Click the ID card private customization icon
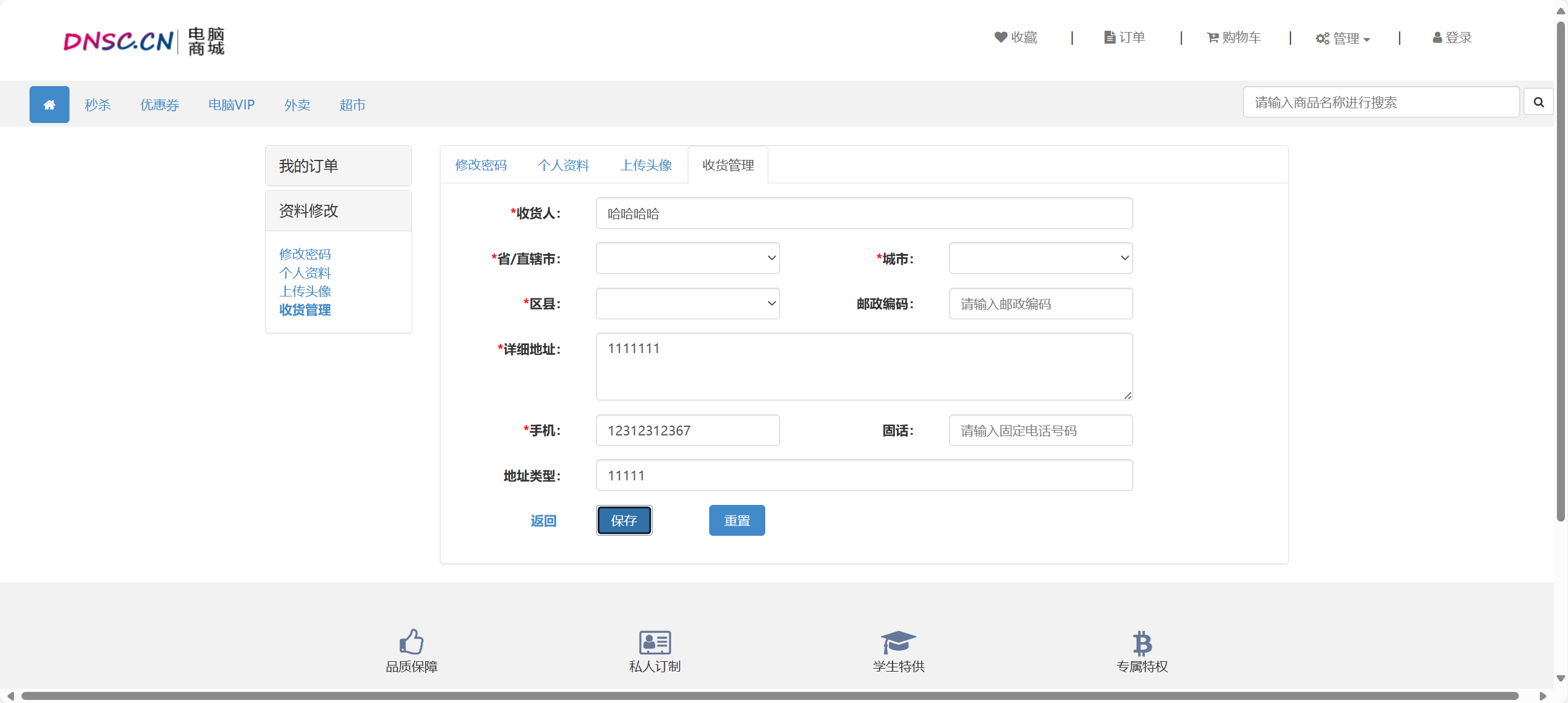Screen dimensions: 1568x703 (655, 641)
